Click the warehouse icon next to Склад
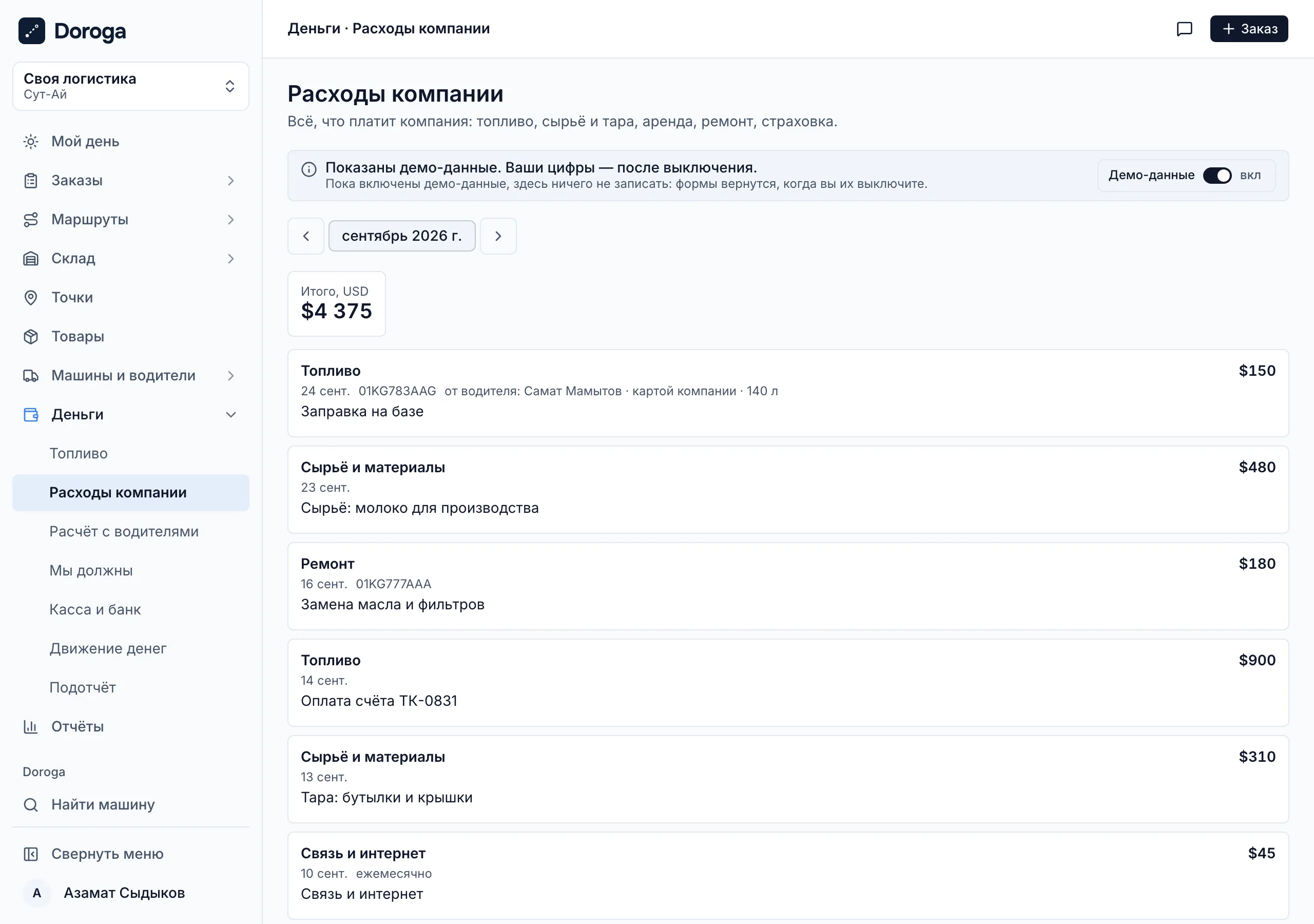This screenshot has width=1314, height=924. click(x=31, y=258)
